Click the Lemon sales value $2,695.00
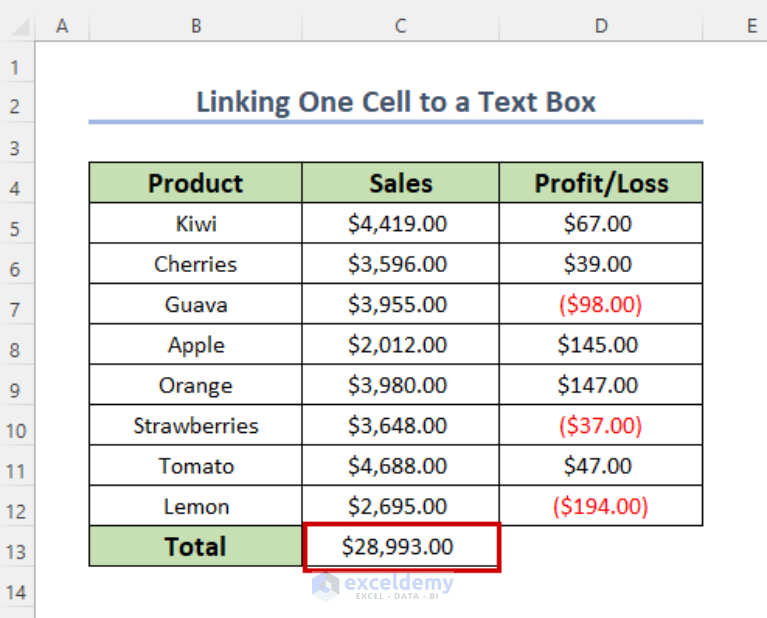The height and width of the screenshot is (618, 767). coord(401,506)
